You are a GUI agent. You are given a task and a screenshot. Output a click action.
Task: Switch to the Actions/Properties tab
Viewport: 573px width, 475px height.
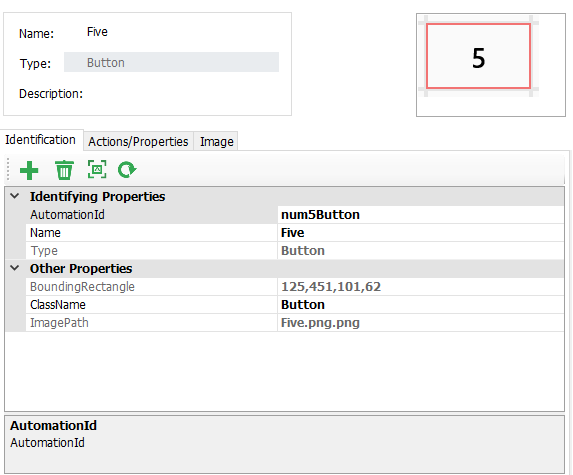pyautogui.click(x=138, y=141)
